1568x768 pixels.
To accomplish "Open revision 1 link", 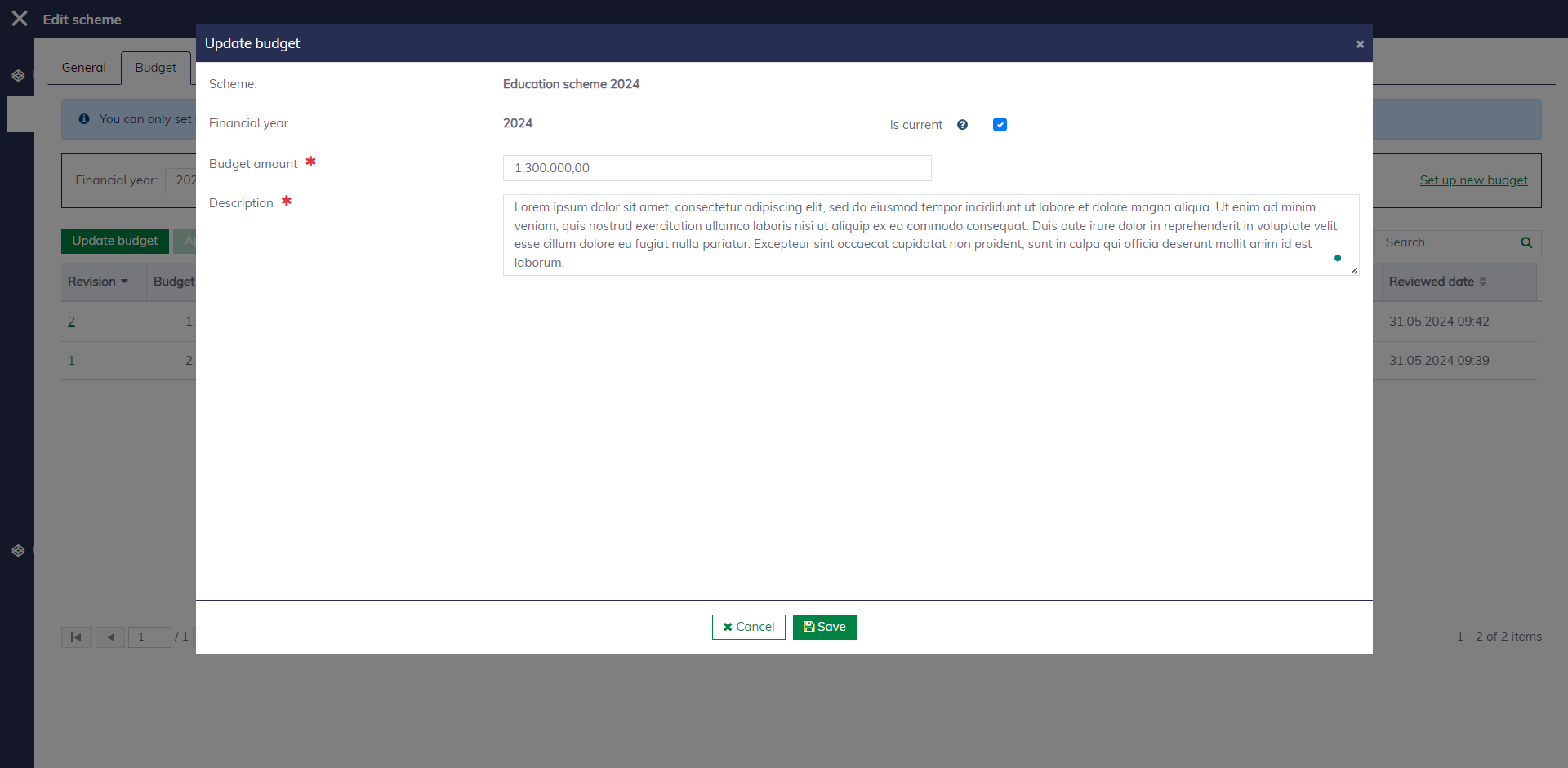I will click(71, 361).
